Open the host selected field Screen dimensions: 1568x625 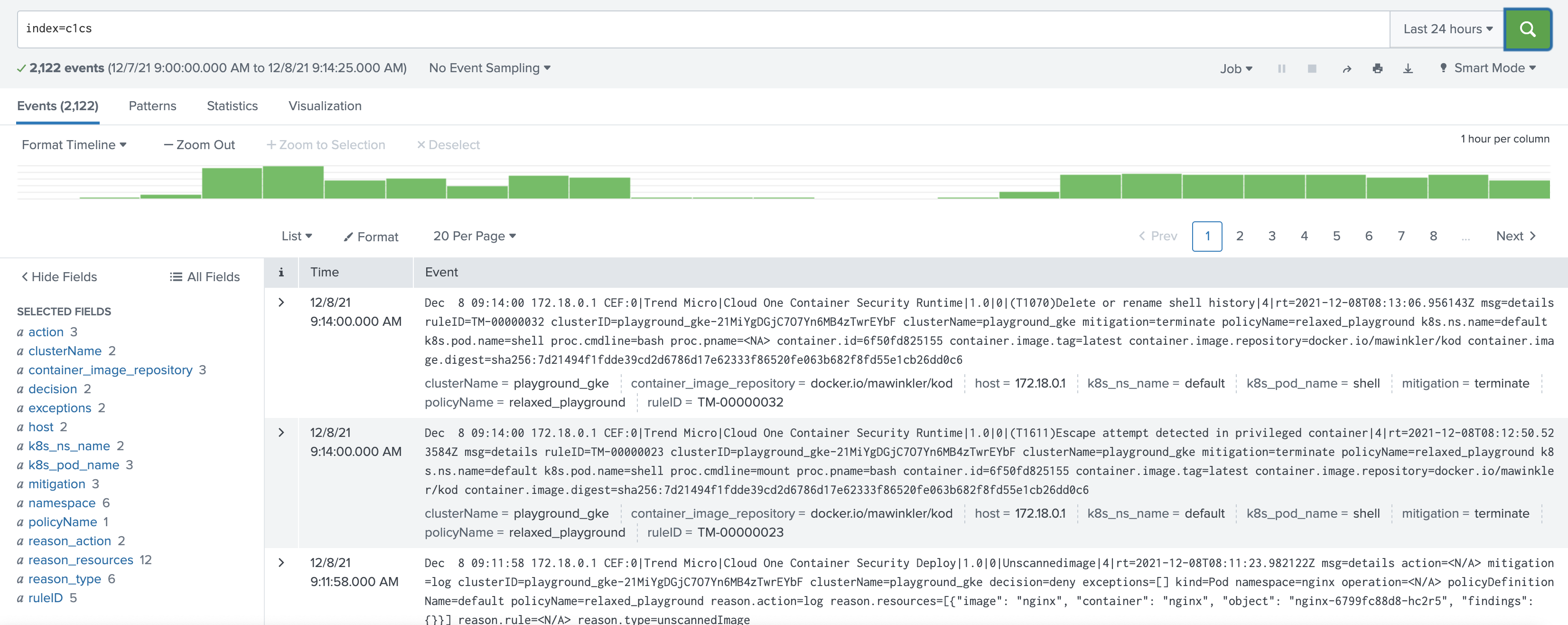point(41,427)
